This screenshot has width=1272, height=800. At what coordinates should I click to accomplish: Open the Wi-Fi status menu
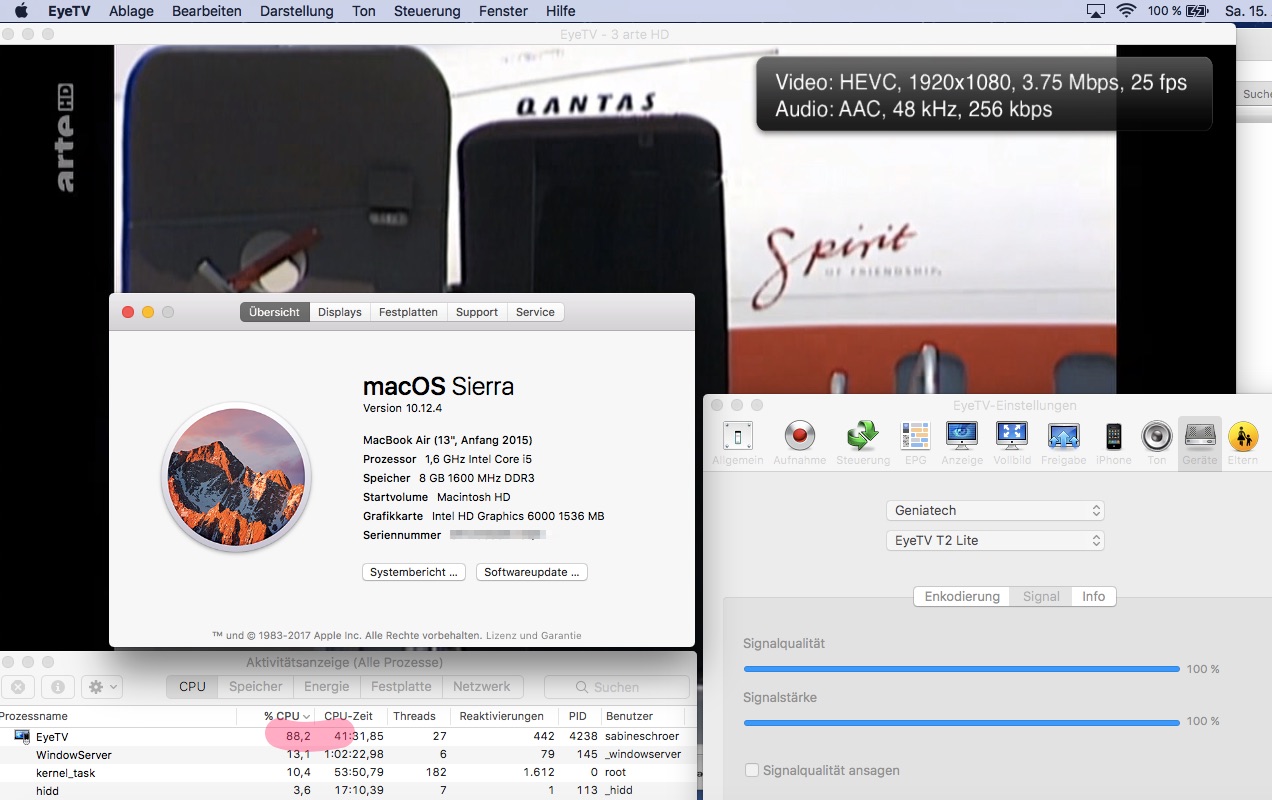pos(1127,11)
